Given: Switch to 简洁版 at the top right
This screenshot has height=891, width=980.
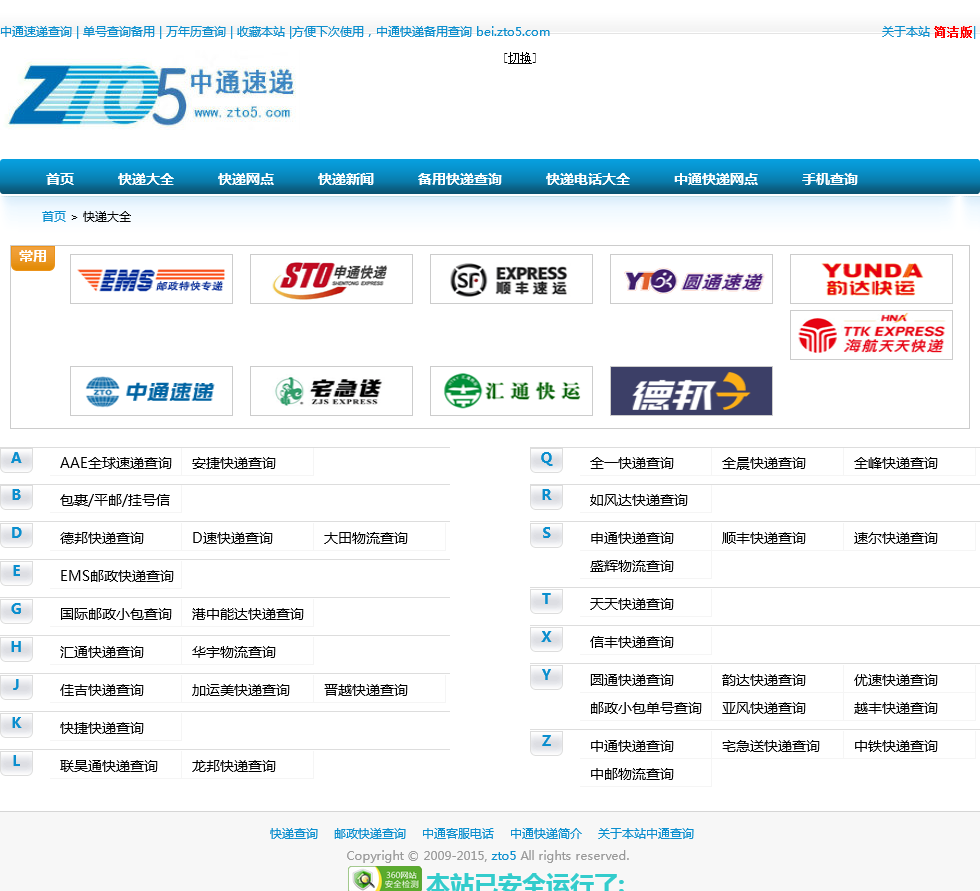Looking at the screenshot, I should pyautogui.click(x=953, y=32).
